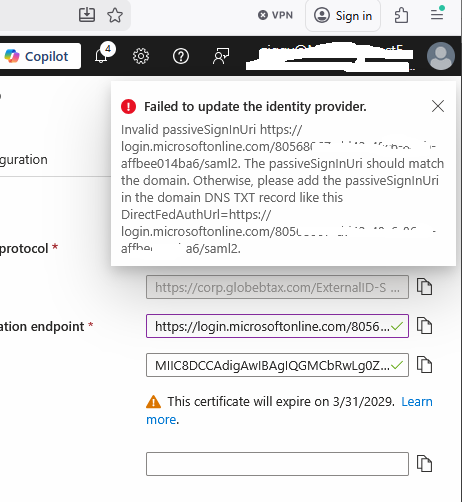Copy the corp.globebtax.com issuer URI
462x502 pixels.
(424, 287)
